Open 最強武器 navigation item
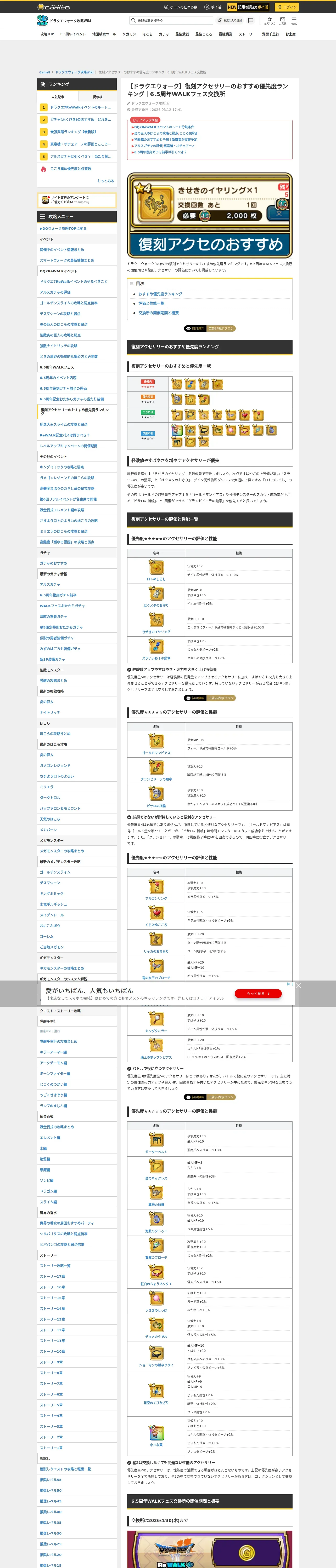Image resolution: width=336 pixels, height=1568 pixels. (x=182, y=34)
